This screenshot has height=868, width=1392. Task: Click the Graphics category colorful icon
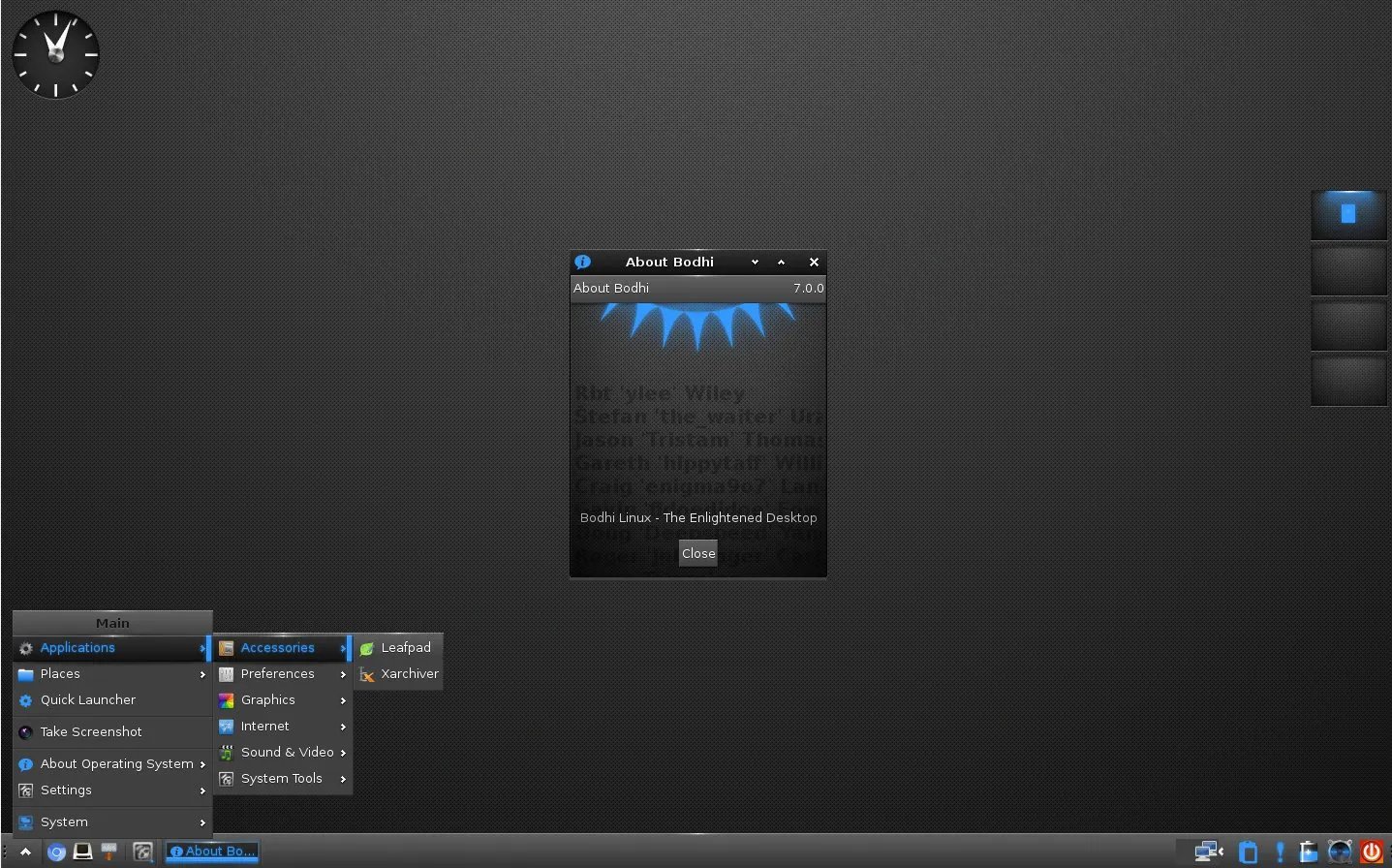pyautogui.click(x=226, y=700)
